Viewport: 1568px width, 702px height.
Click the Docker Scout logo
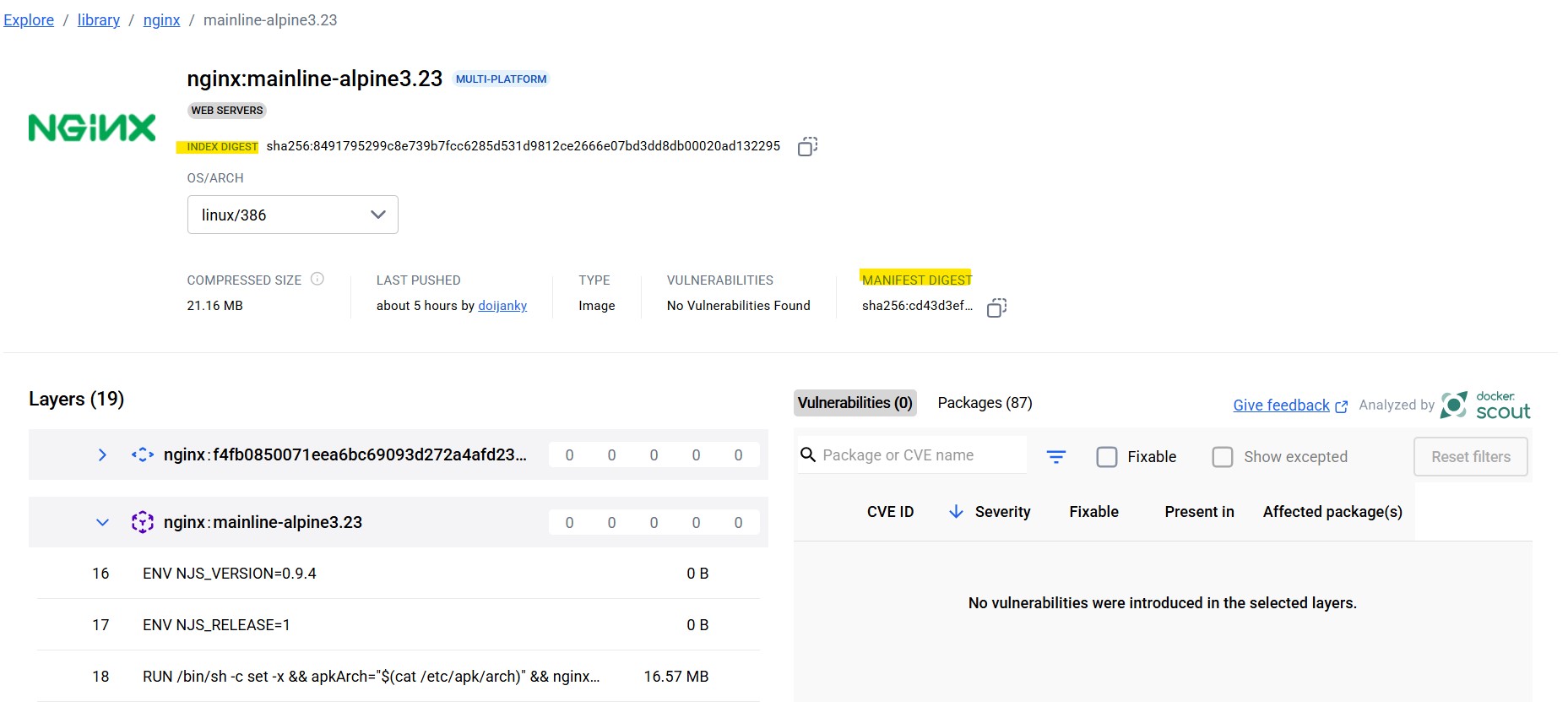click(1485, 405)
